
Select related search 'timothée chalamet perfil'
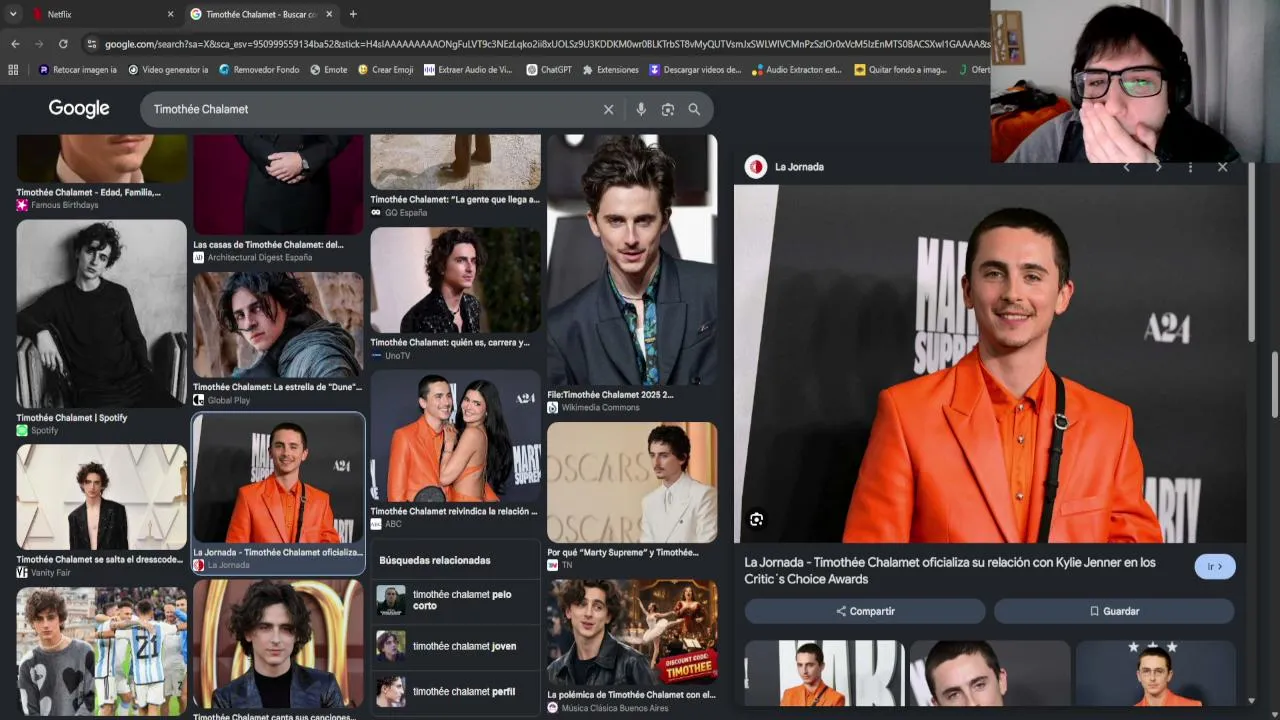pos(456,692)
